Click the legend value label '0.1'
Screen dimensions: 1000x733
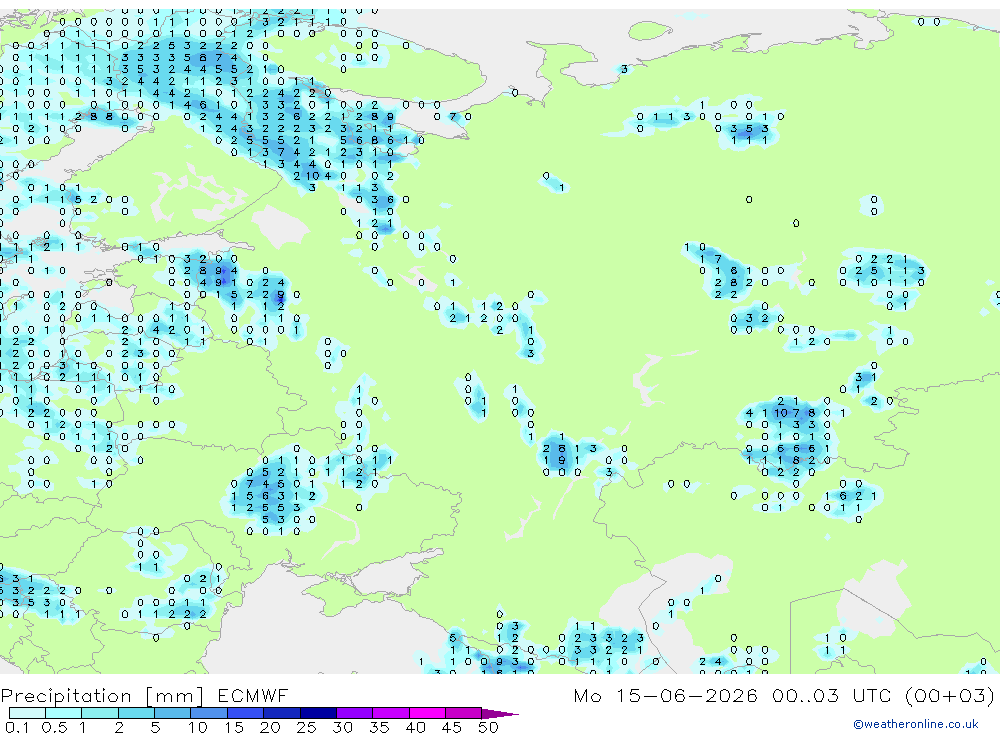coord(17,727)
